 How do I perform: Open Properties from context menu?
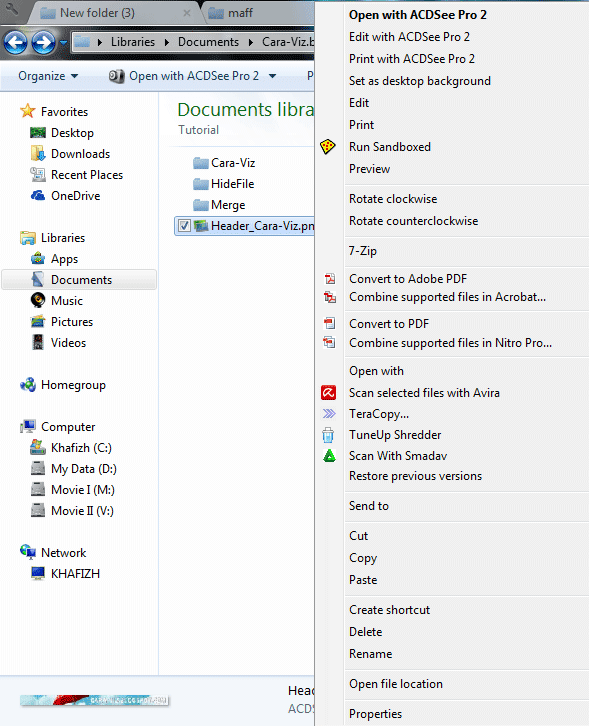[x=375, y=714]
